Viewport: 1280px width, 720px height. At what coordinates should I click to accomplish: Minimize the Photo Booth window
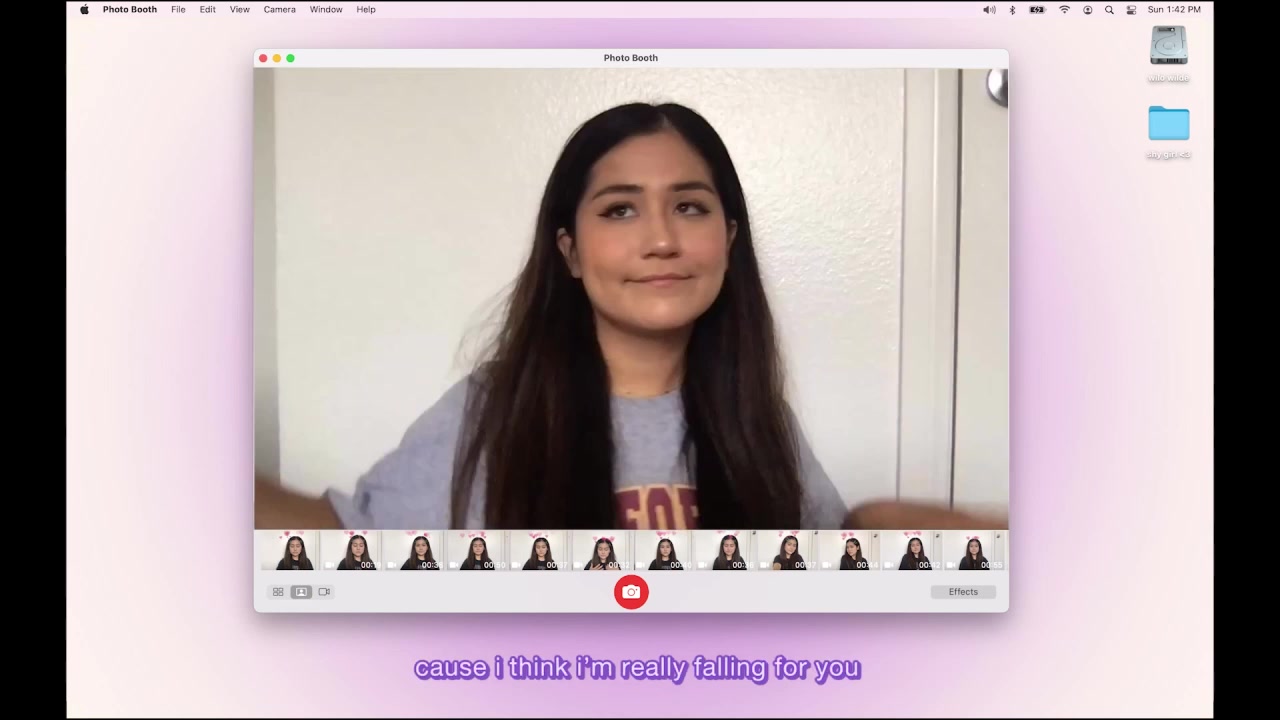277,58
